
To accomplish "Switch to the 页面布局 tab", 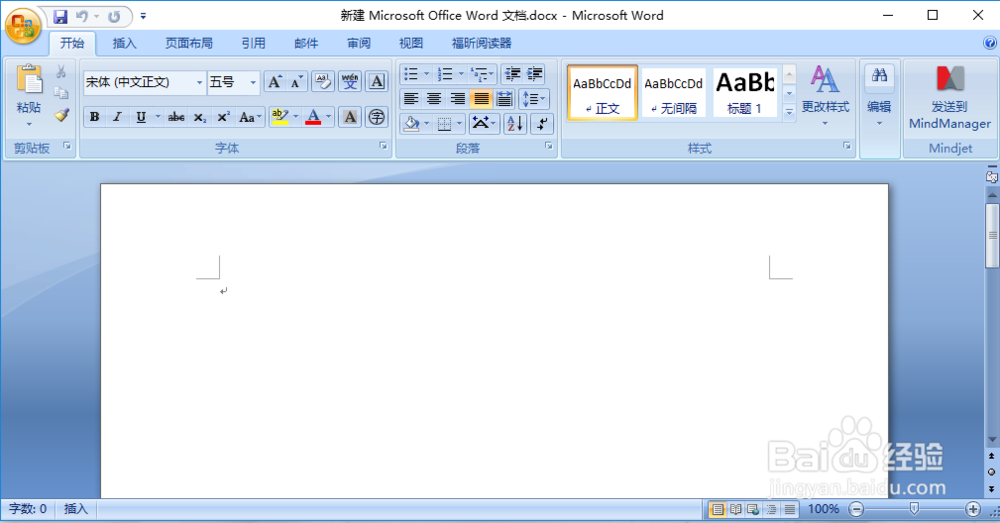I will [x=189, y=43].
